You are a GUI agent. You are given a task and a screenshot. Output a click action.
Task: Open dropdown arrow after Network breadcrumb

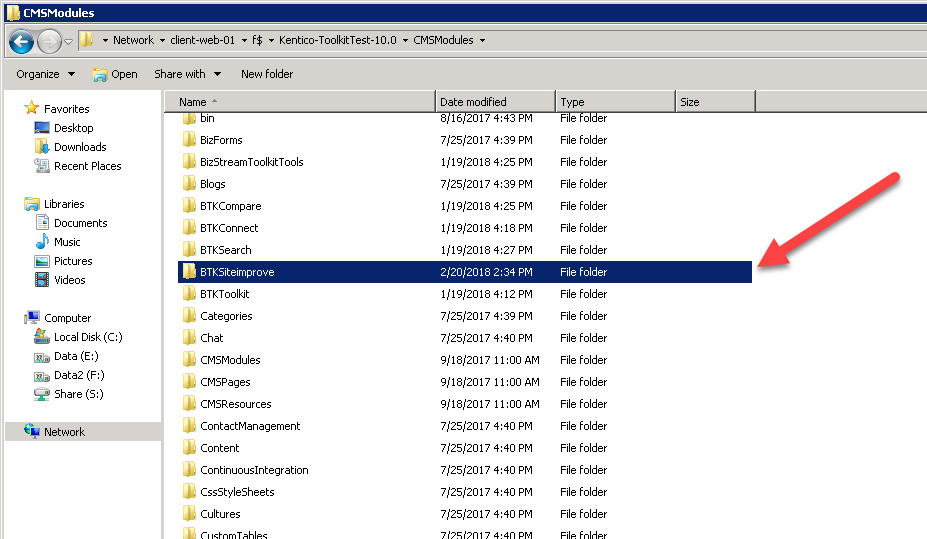163,40
